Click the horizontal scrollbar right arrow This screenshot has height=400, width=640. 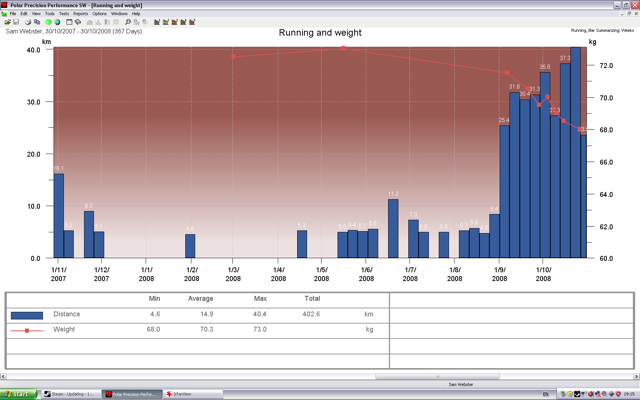click(635, 376)
